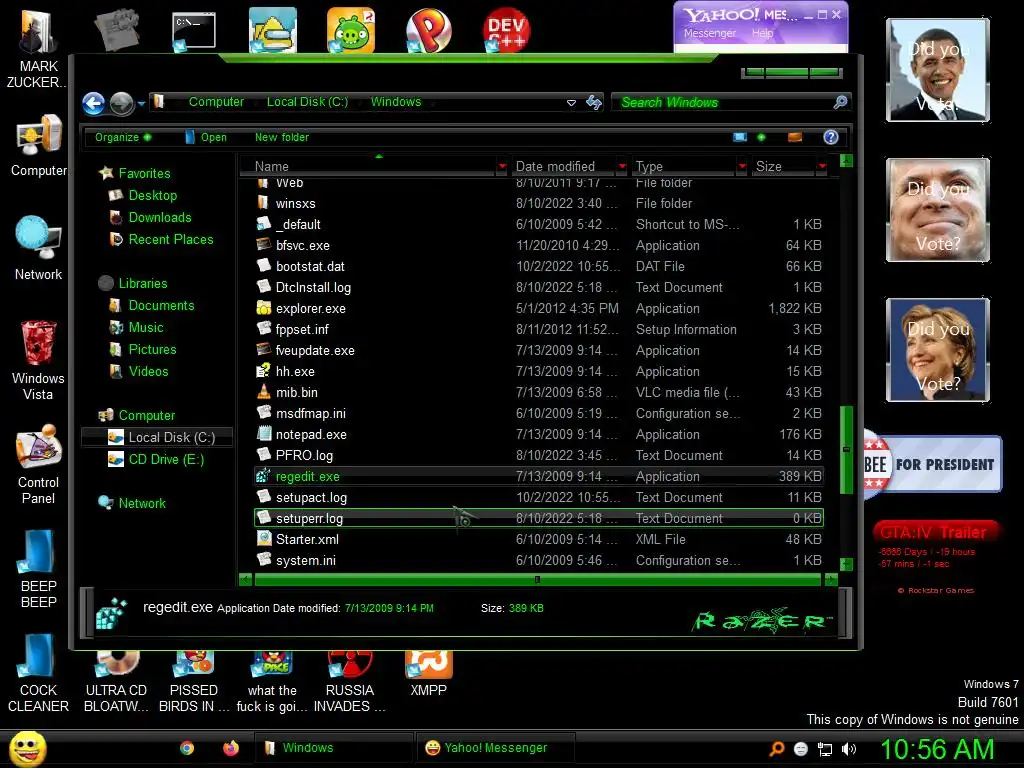Click the Forward arrow in Explorer

[121, 103]
